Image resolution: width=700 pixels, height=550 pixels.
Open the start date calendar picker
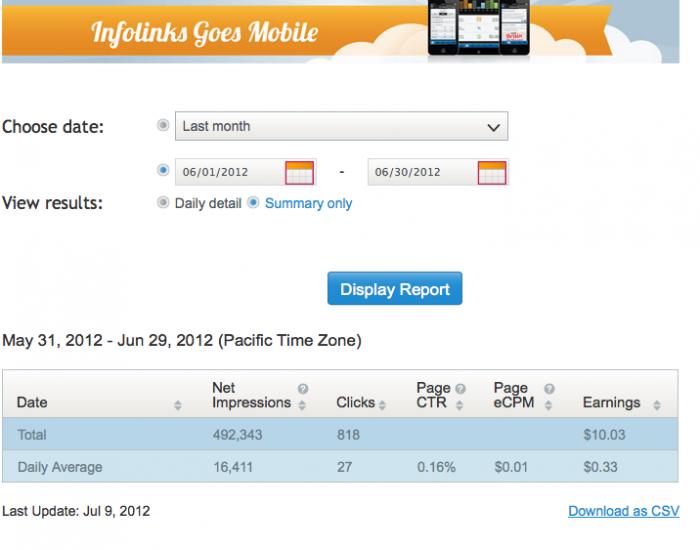[300, 172]
